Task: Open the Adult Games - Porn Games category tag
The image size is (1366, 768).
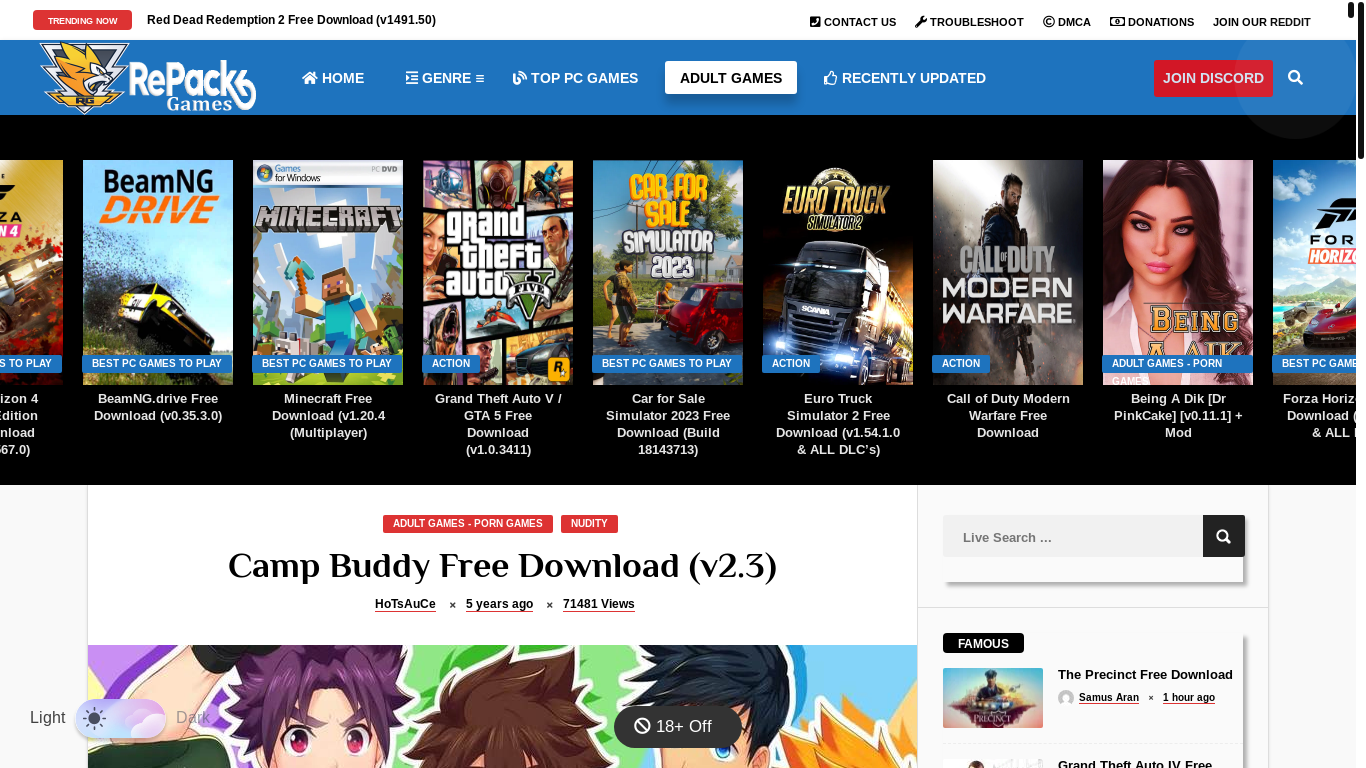Action: coord(468,524)
